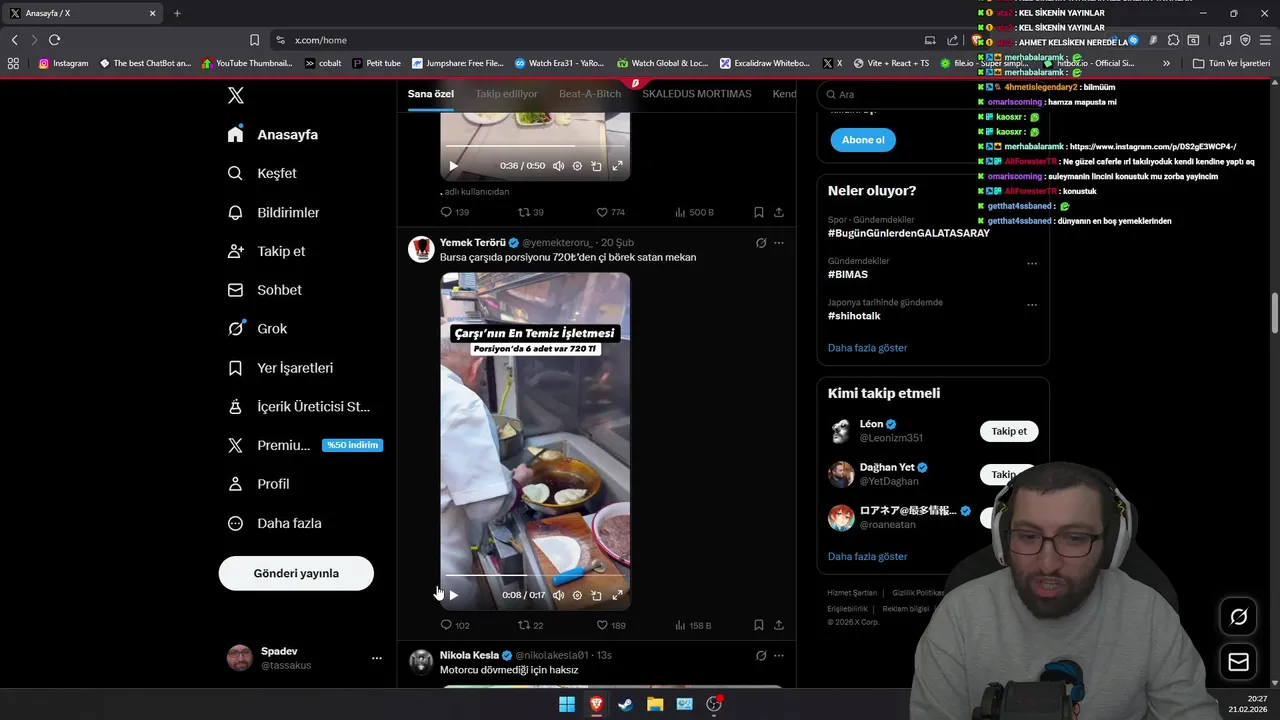Open the Grok icon on Yemek Terörü post
The width and height of the screenshot is (1280, 720).
(x=761, y=243)
